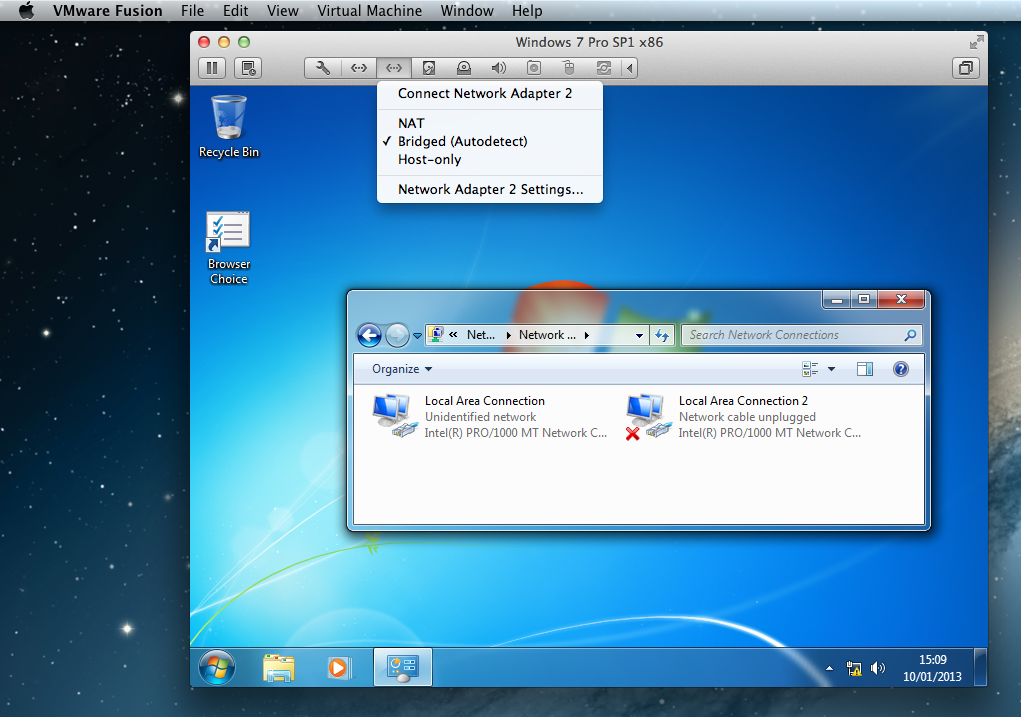Open the view options dropdown arrow
Image resolution: width=1021 pixels, height=717 pixels.
[831, 369]
